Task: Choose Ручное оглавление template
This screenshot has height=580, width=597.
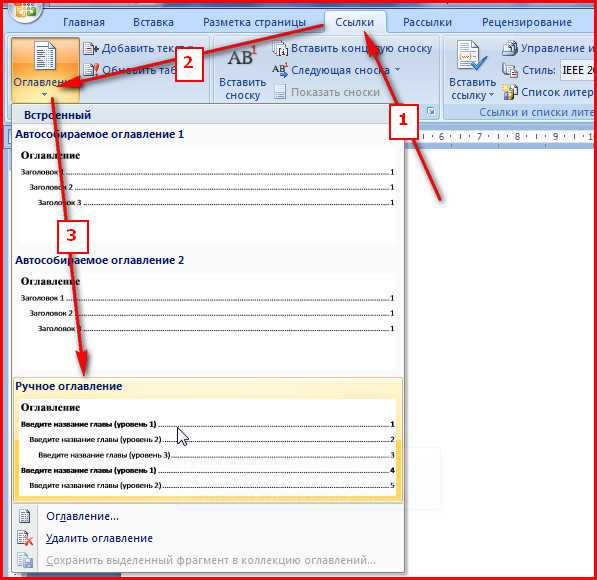Action: (208, 440)
